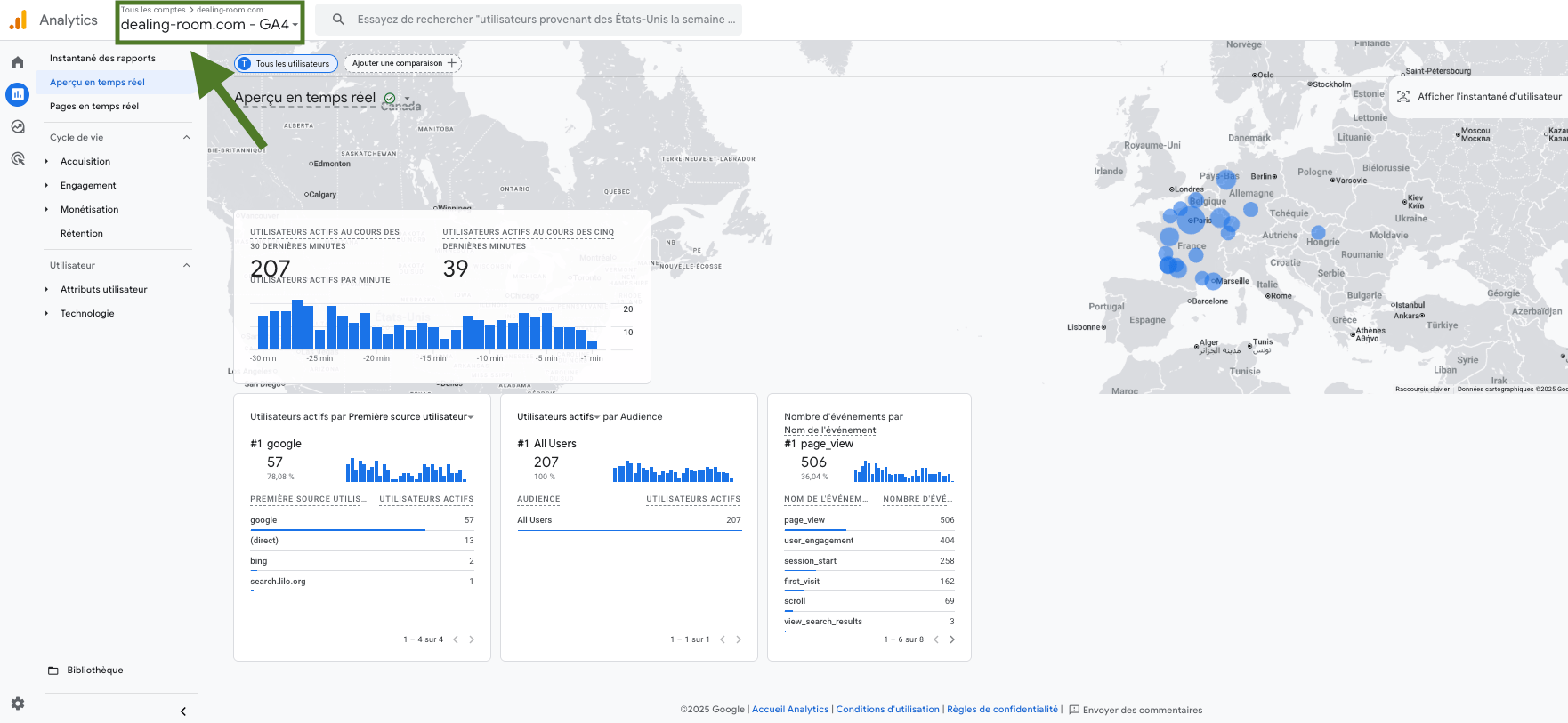Click the green verified checkmark beside title
The height and width of the screenshot is (723, 1568).
390,99
